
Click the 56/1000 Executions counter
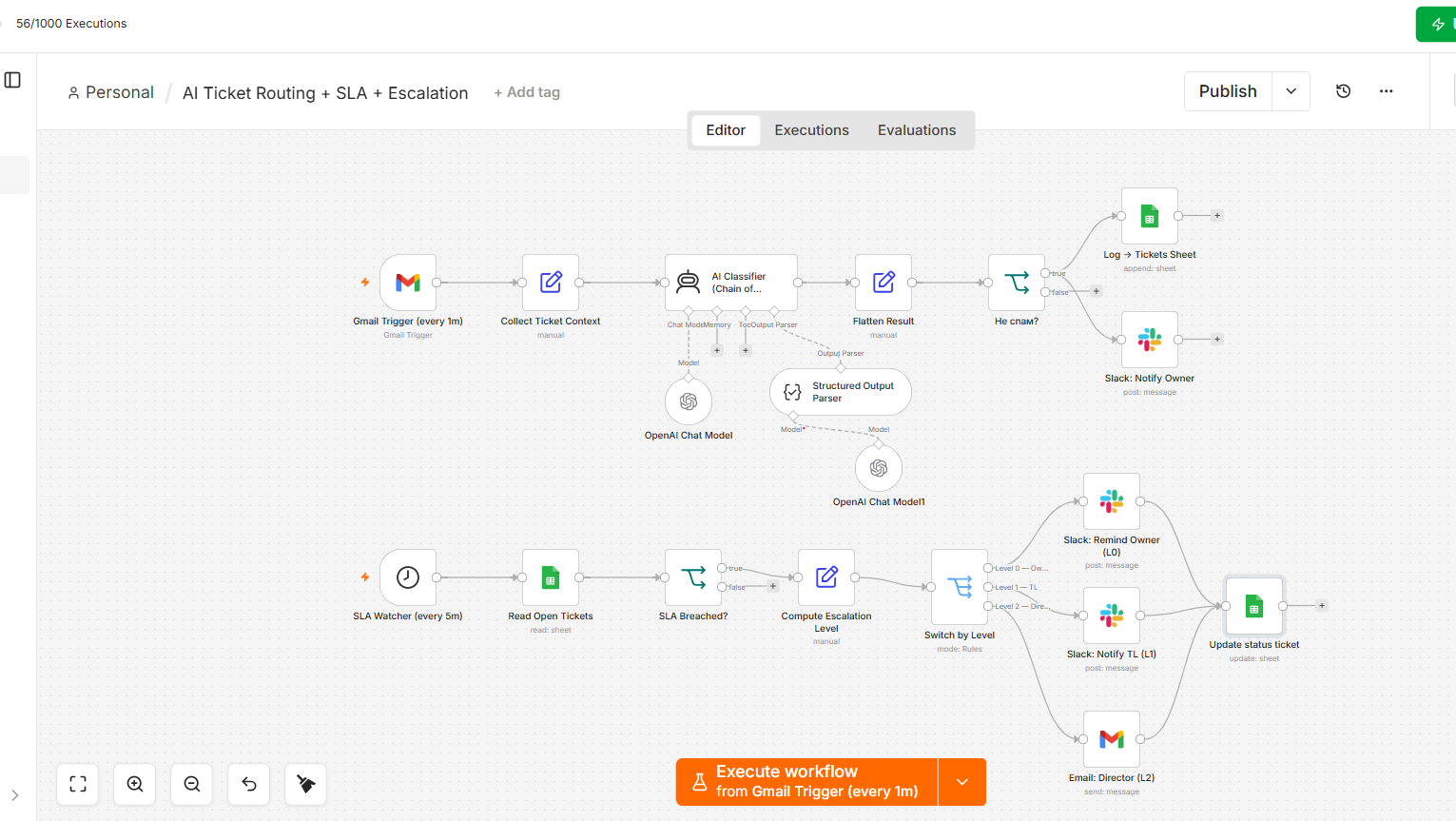click(71, 24)
